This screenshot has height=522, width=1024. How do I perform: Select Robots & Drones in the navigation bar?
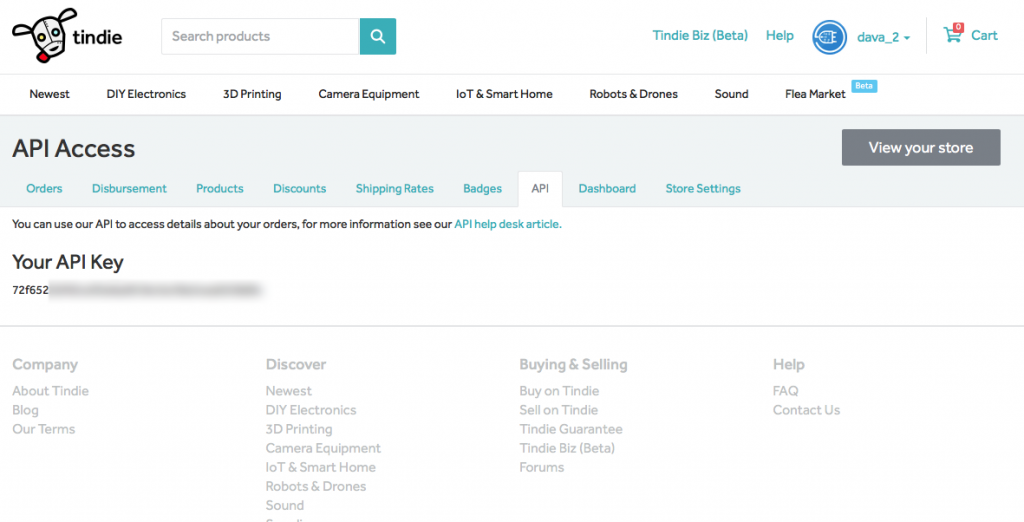(x=633, y=94)
